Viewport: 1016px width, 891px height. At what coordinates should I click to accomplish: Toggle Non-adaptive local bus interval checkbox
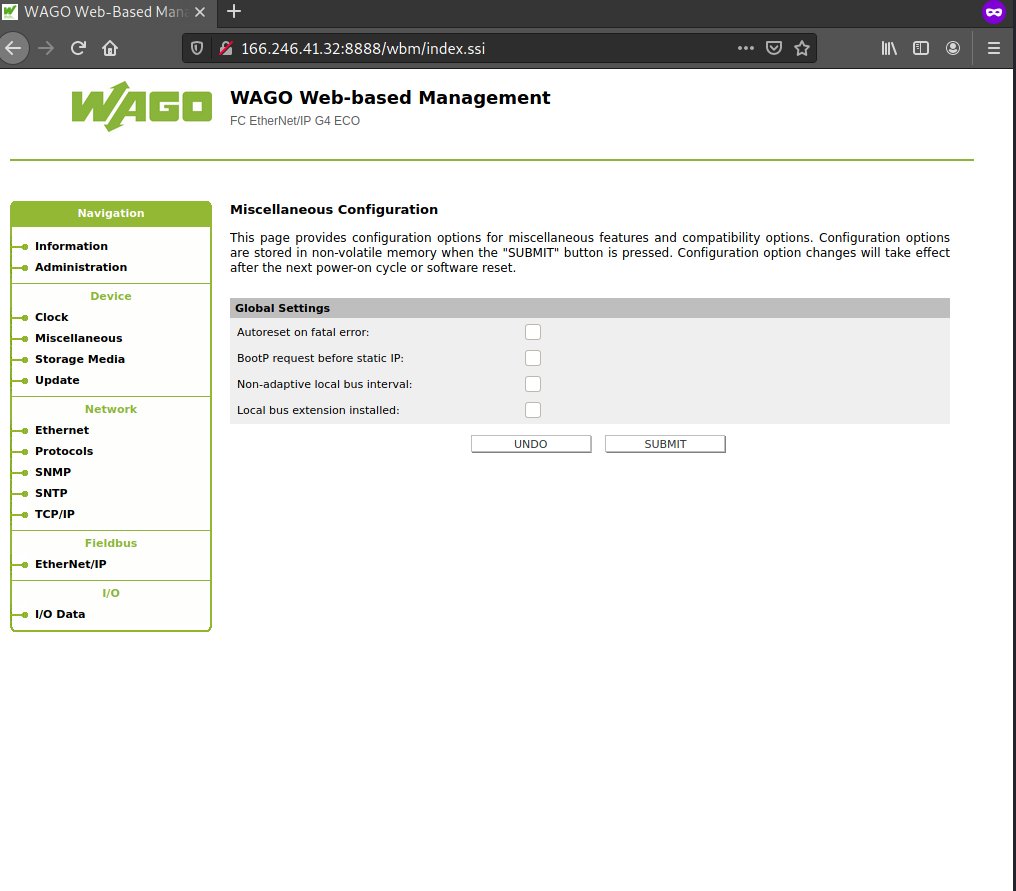pos(533,384)
